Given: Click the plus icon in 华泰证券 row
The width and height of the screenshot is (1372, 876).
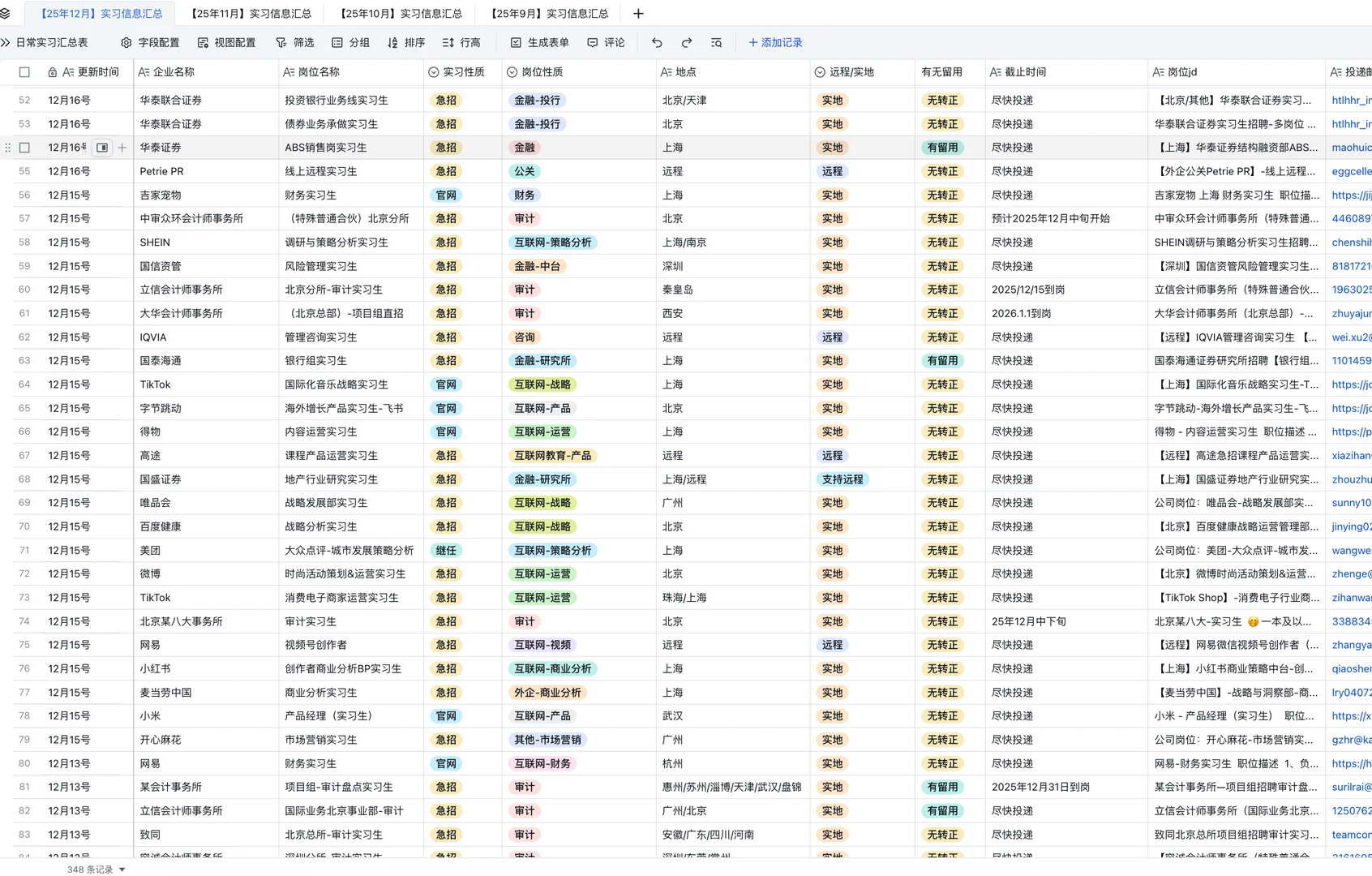Looking at the screenshot, I should [122, 148].
